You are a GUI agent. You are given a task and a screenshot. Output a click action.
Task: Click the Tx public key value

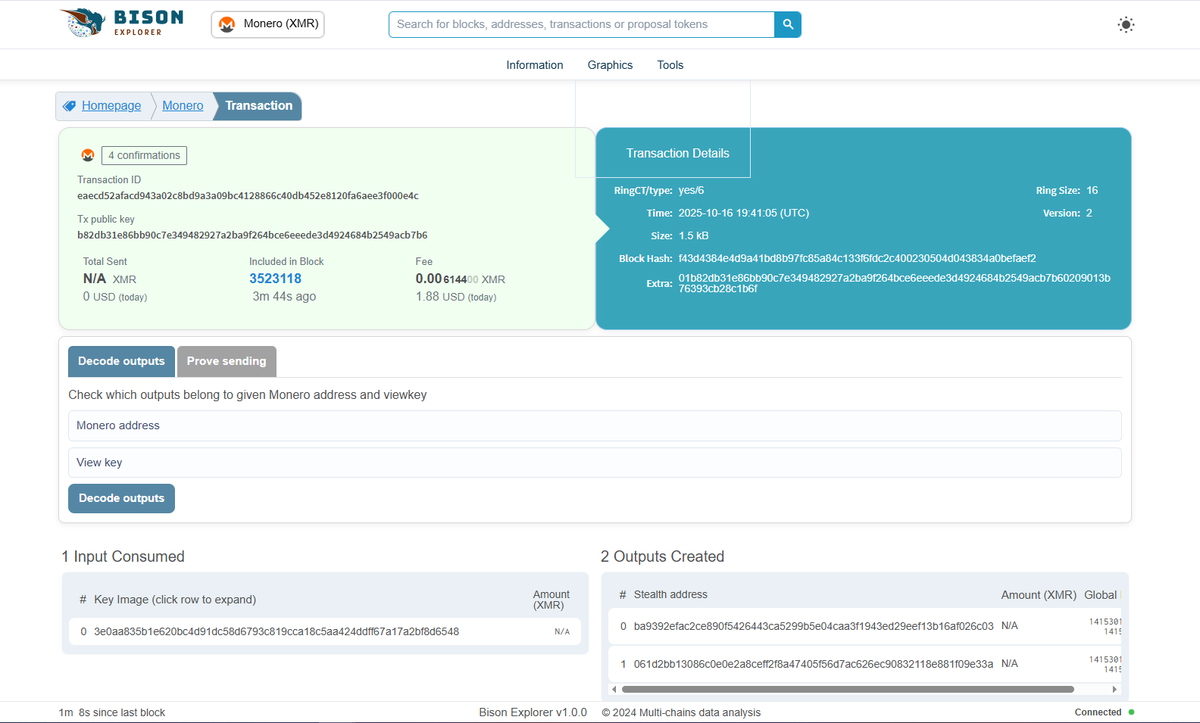tap(252, 235)
